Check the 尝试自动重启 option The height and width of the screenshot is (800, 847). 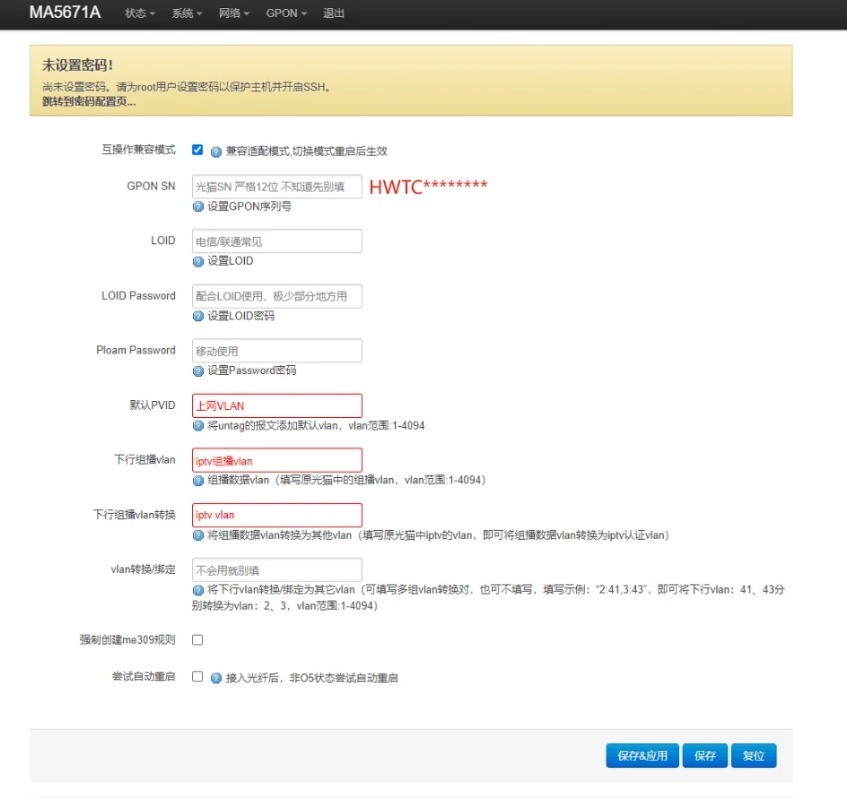196,677
